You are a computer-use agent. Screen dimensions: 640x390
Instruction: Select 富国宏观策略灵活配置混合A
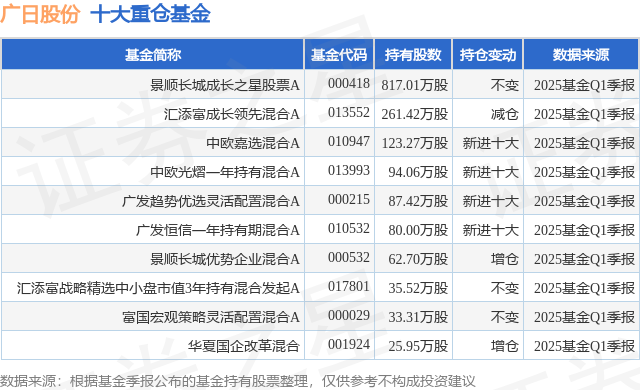click(211, 317)
